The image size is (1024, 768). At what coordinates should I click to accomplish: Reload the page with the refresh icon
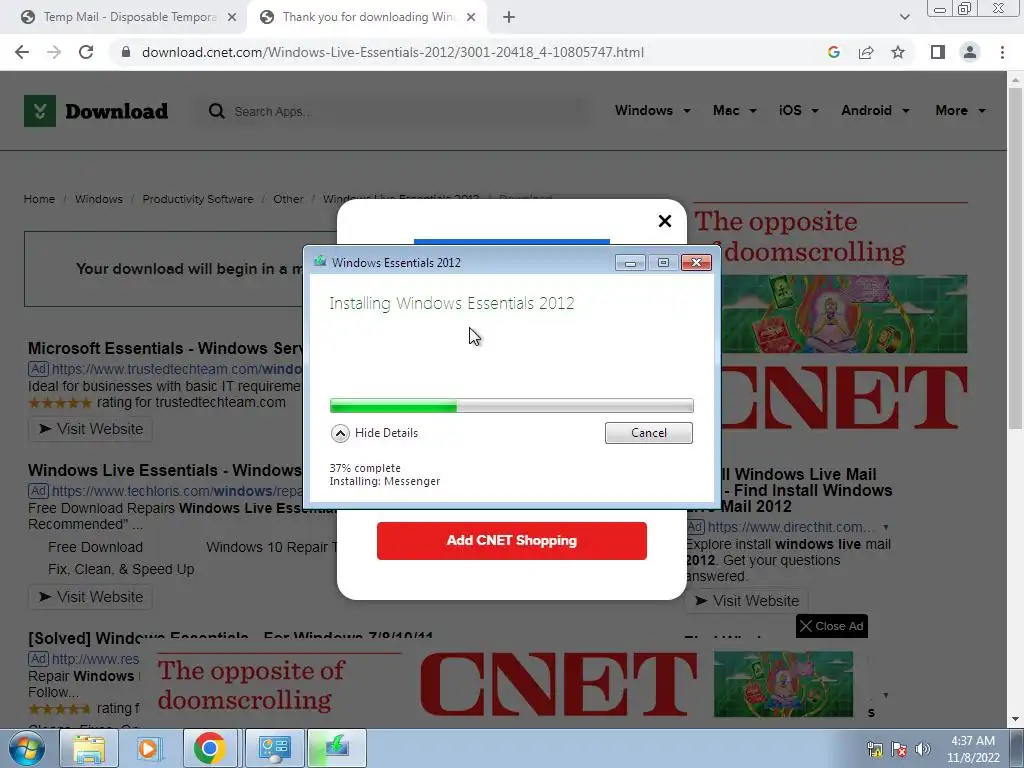tap(86, 52)
